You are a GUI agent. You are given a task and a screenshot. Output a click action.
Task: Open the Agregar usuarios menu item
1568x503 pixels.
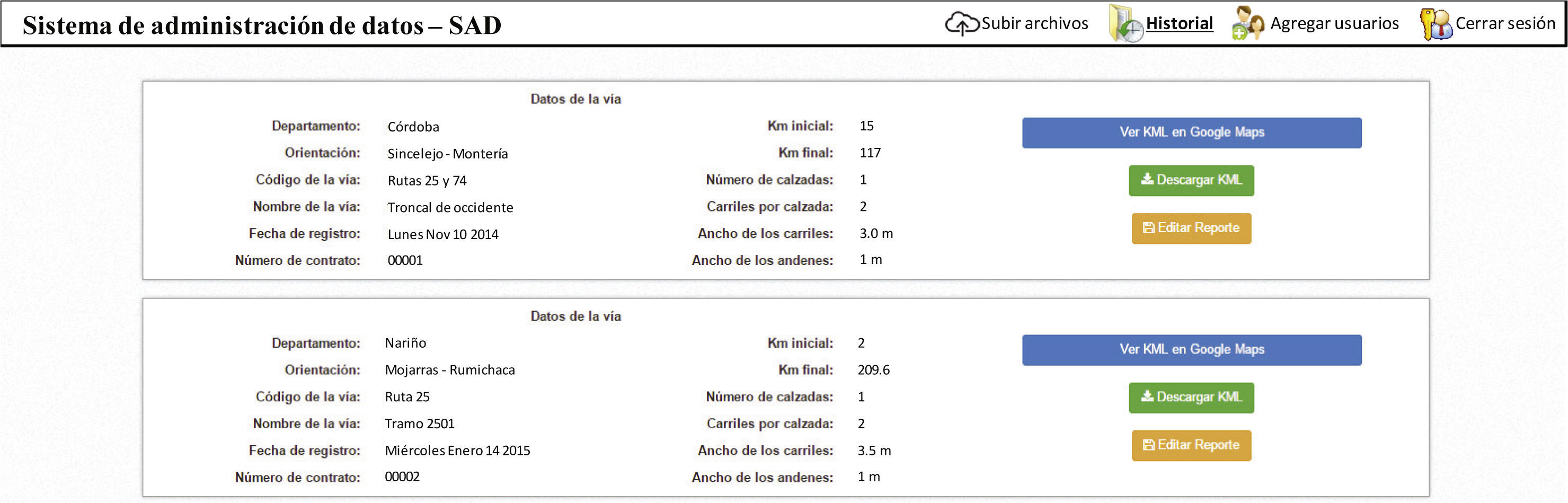[1334, 23]
